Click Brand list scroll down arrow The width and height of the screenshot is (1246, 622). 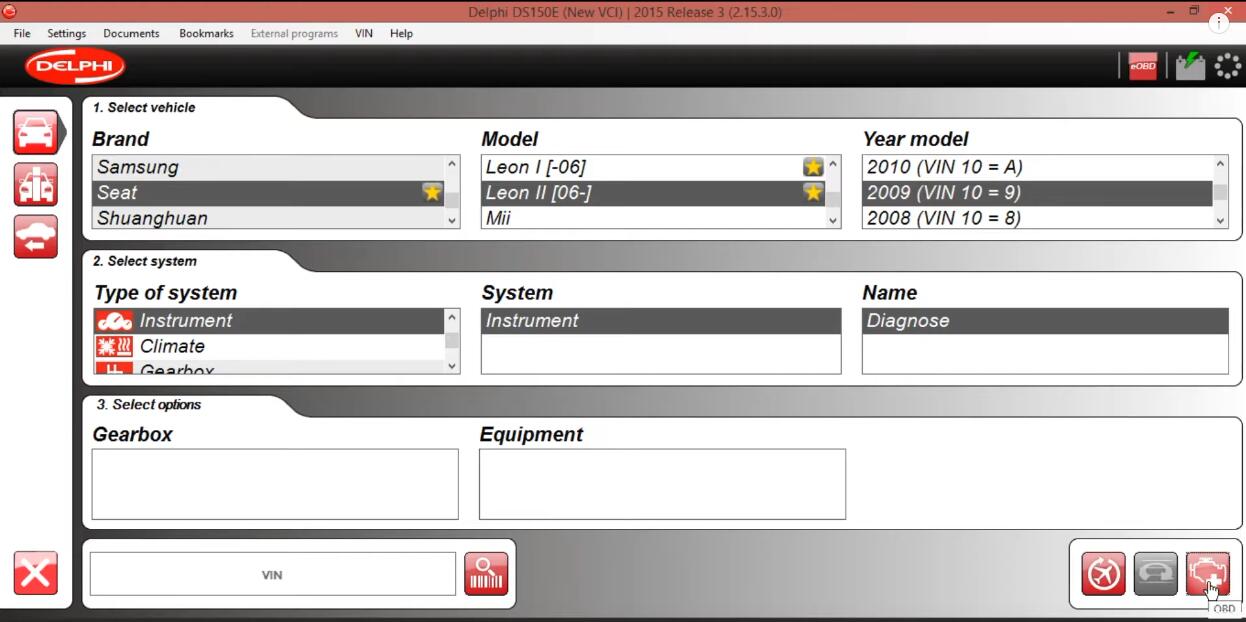(x=452, y=221)
